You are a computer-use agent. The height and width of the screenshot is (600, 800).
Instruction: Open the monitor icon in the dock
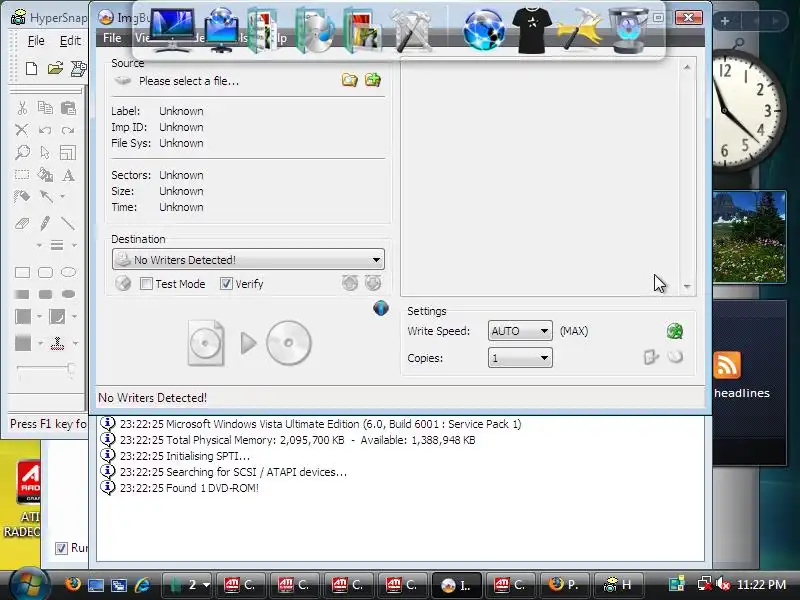pyautogui.click(x=172, y=30)
